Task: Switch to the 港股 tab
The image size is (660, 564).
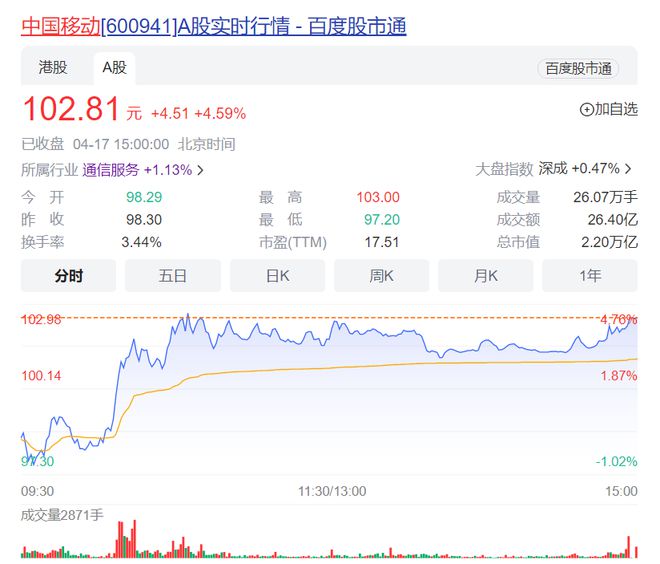Action: (x=53, y=67)
